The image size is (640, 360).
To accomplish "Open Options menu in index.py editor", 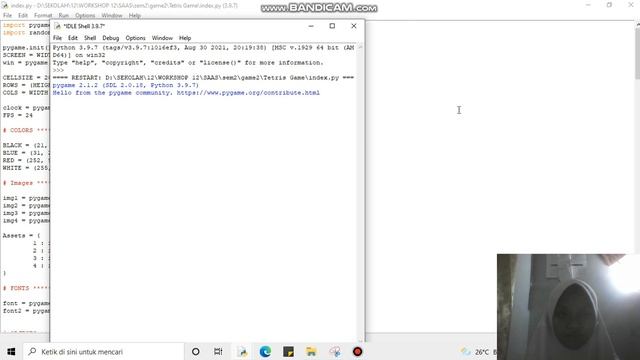I will click(x=85, y=16).
